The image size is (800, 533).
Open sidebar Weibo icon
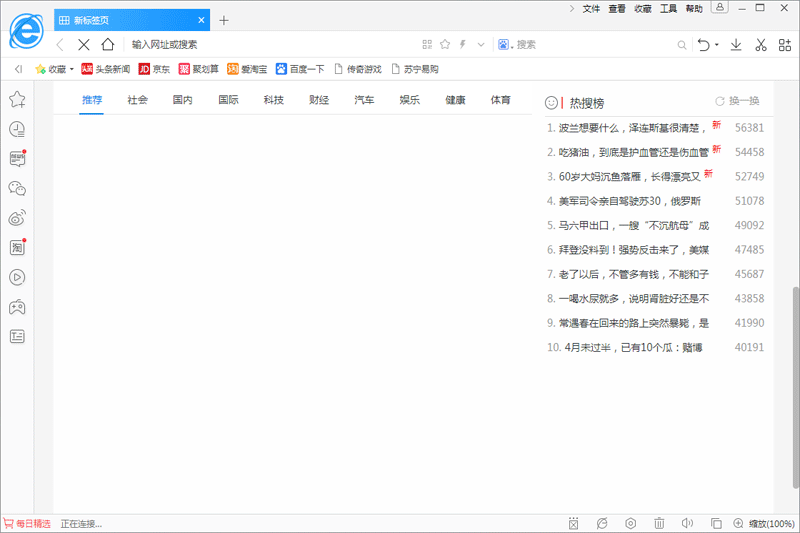17,218
